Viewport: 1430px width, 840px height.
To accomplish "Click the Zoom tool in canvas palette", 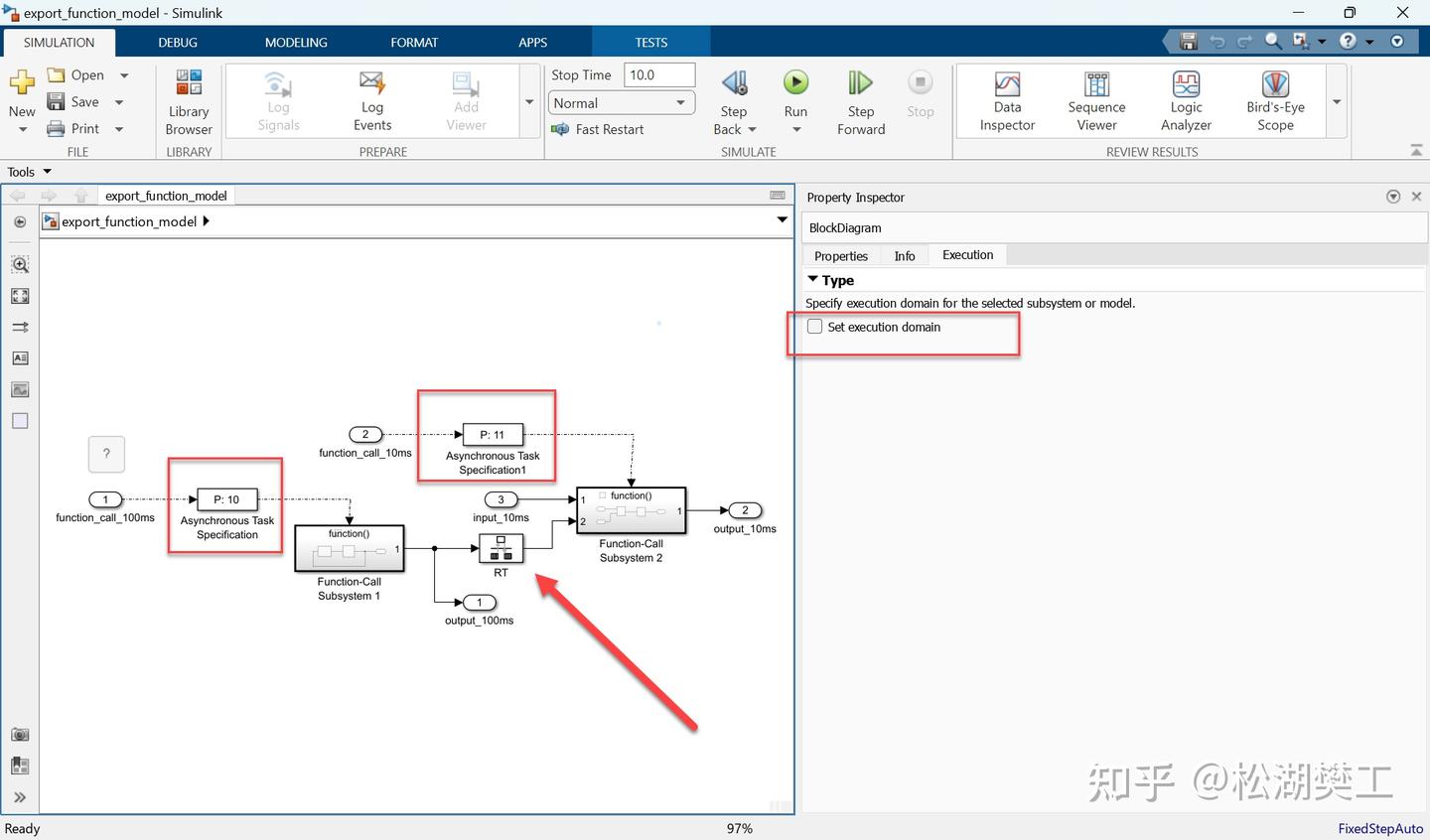I will (x=20, y=265).
